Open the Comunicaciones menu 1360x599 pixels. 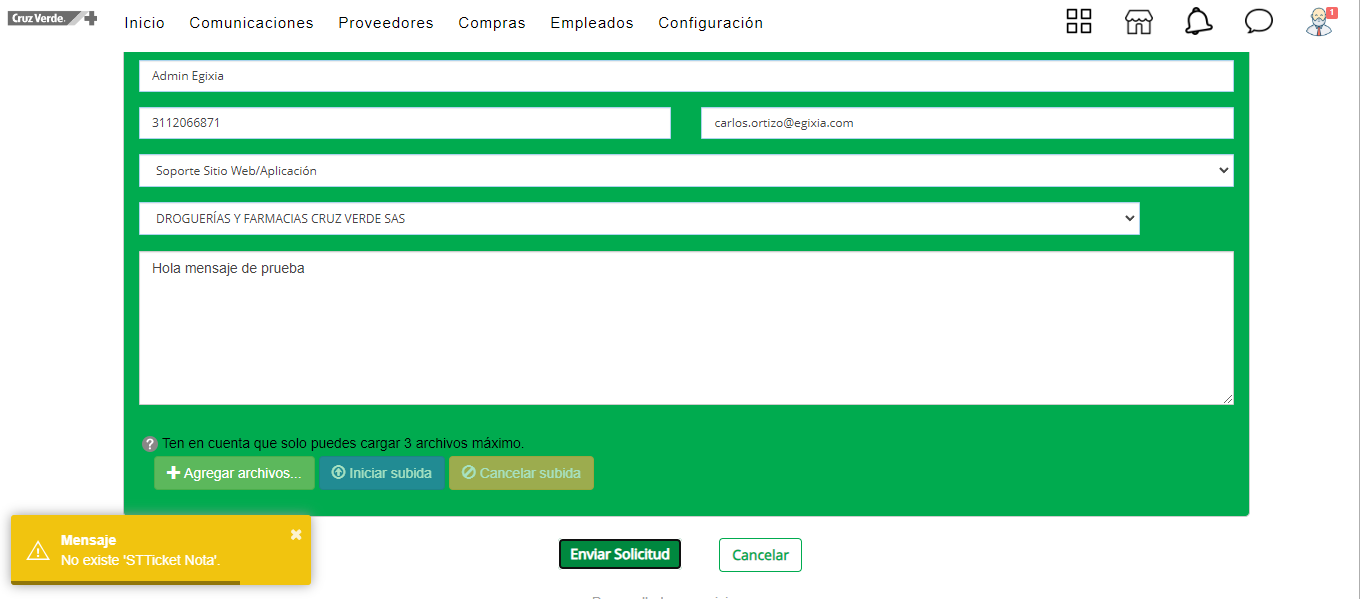pos(251,23)
